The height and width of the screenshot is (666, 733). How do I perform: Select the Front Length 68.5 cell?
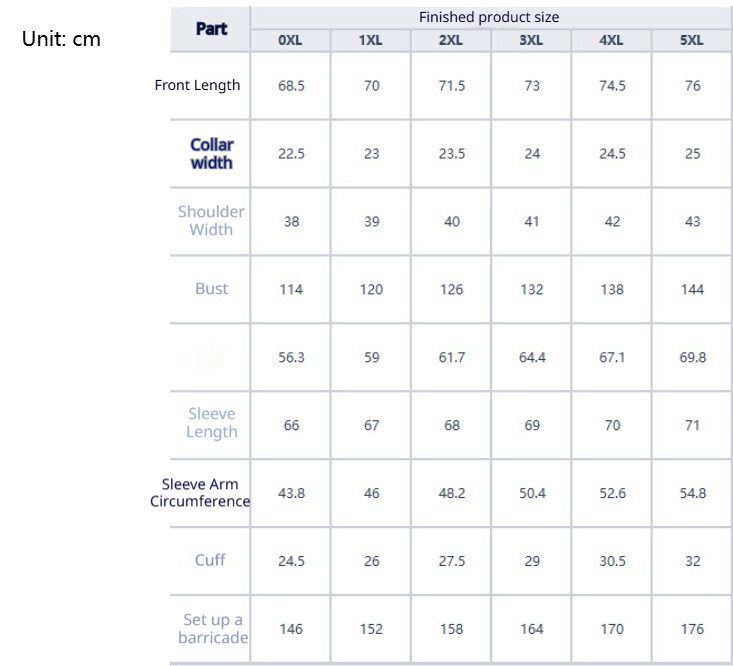click(291, 86)
